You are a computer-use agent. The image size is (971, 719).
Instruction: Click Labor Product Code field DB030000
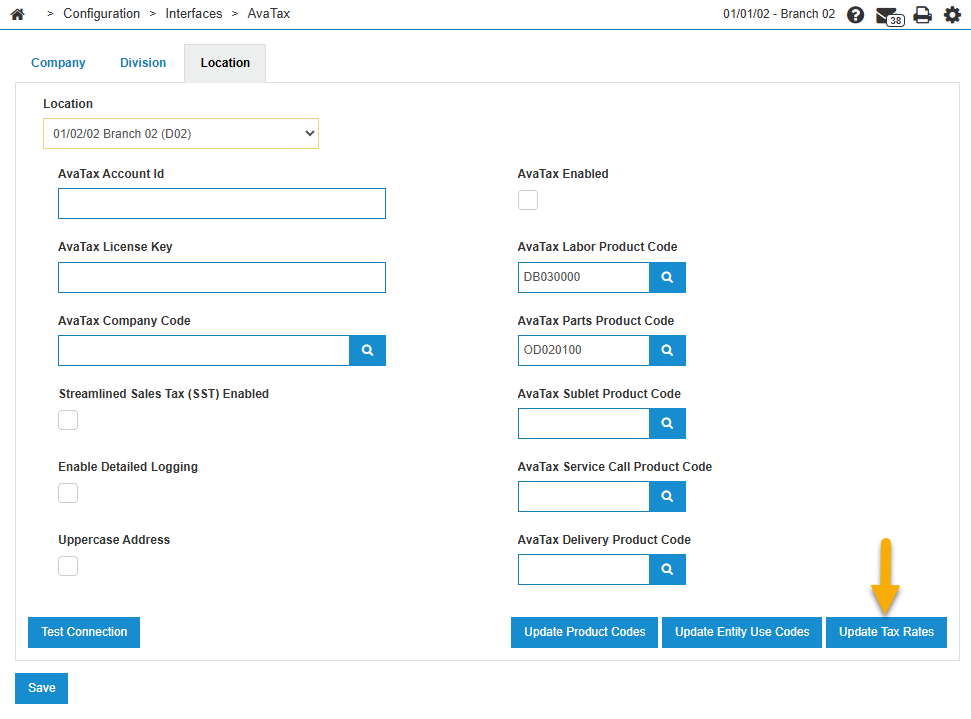click(583, 277)
